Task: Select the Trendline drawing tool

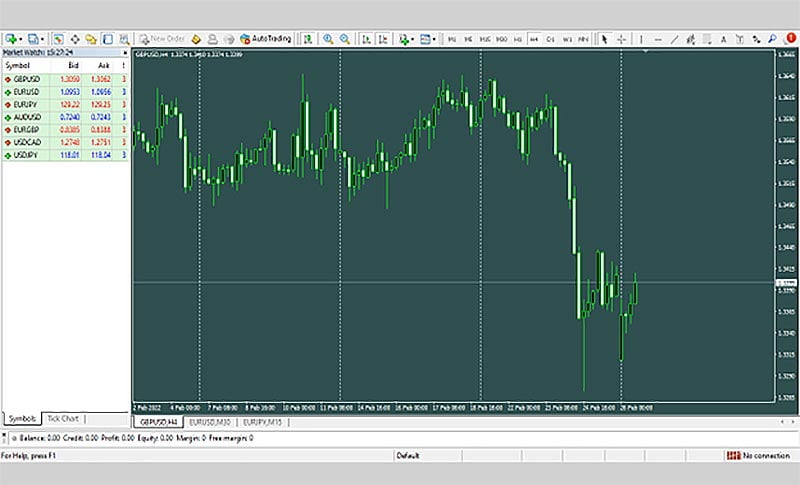Action: point(674,39)
